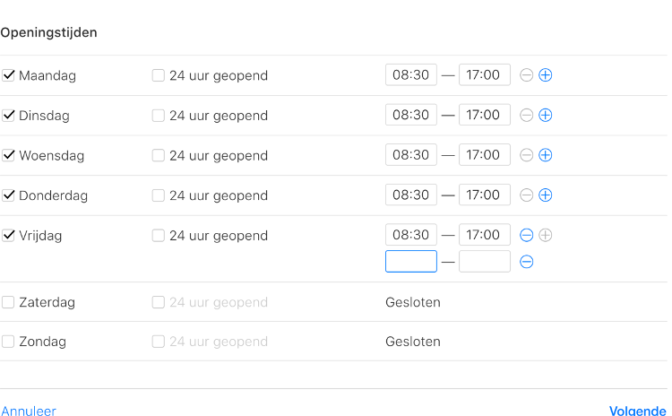Enable 24 uur geopend for Dinsdag
Image resolution: width=672 pixels, height=416 pixels.
coord(159,115)
